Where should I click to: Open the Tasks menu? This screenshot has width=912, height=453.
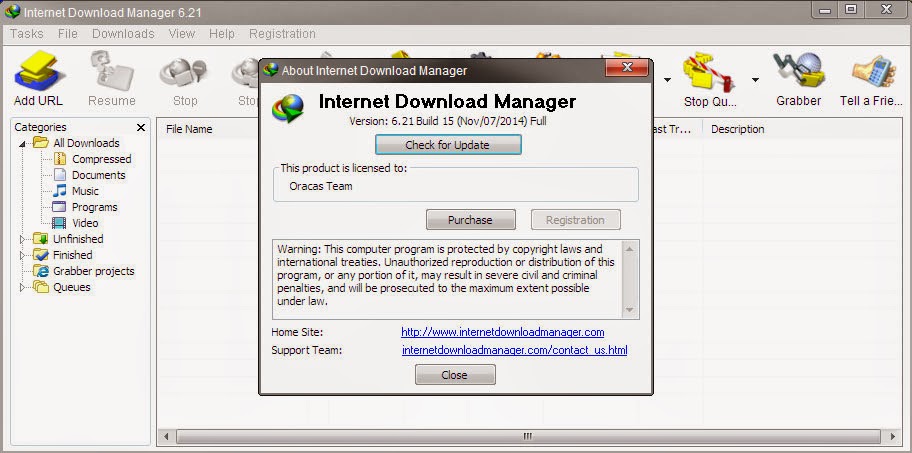27,34
